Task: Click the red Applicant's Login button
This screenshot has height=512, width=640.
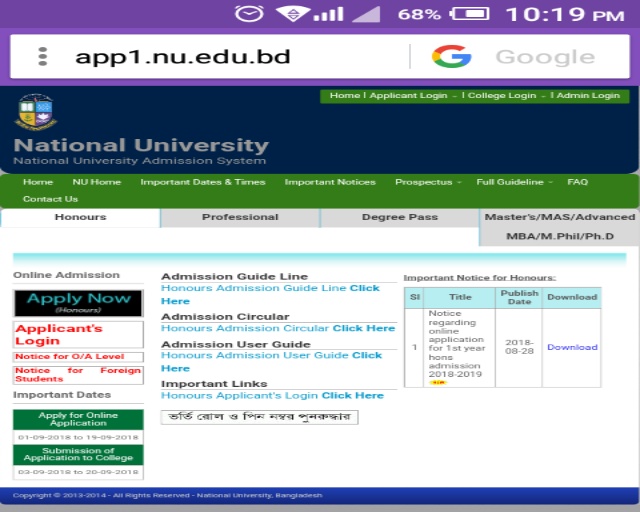Action: [78, 334]
